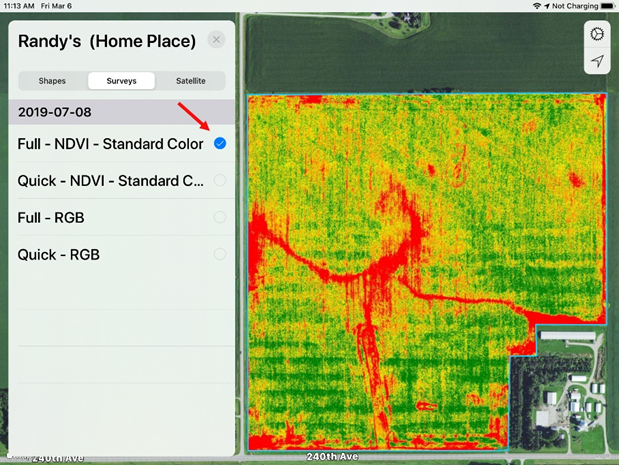Click the Randy's (Home Place) title
619x465 pixels.
point(107,41)
